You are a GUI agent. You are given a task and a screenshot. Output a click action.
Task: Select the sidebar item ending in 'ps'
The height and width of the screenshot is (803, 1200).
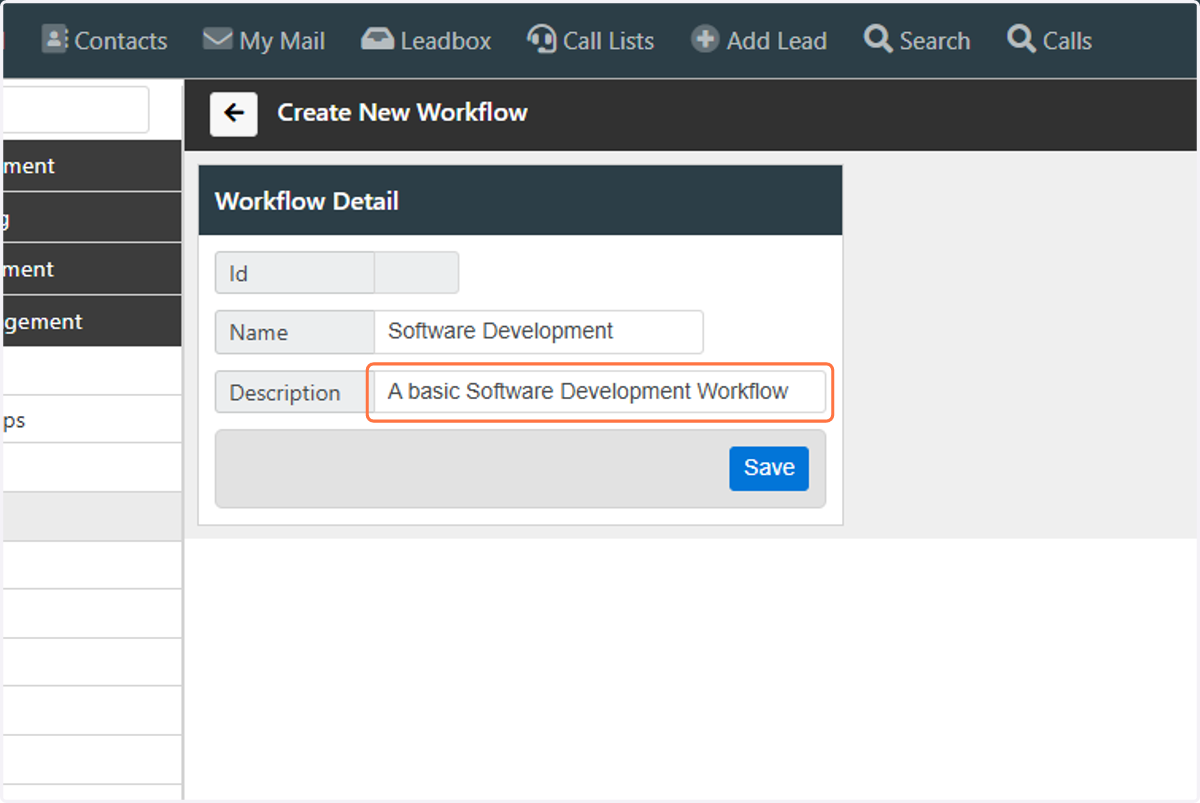91,420
